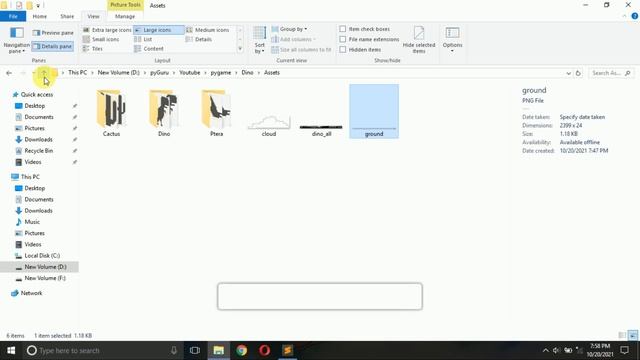
Task: Select the cloud image file
Action: (269, 125)
